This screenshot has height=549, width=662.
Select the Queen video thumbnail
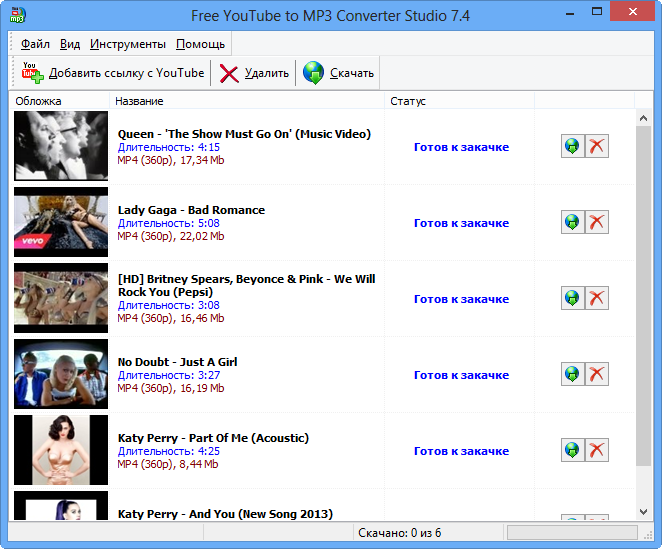coord(61,146)
